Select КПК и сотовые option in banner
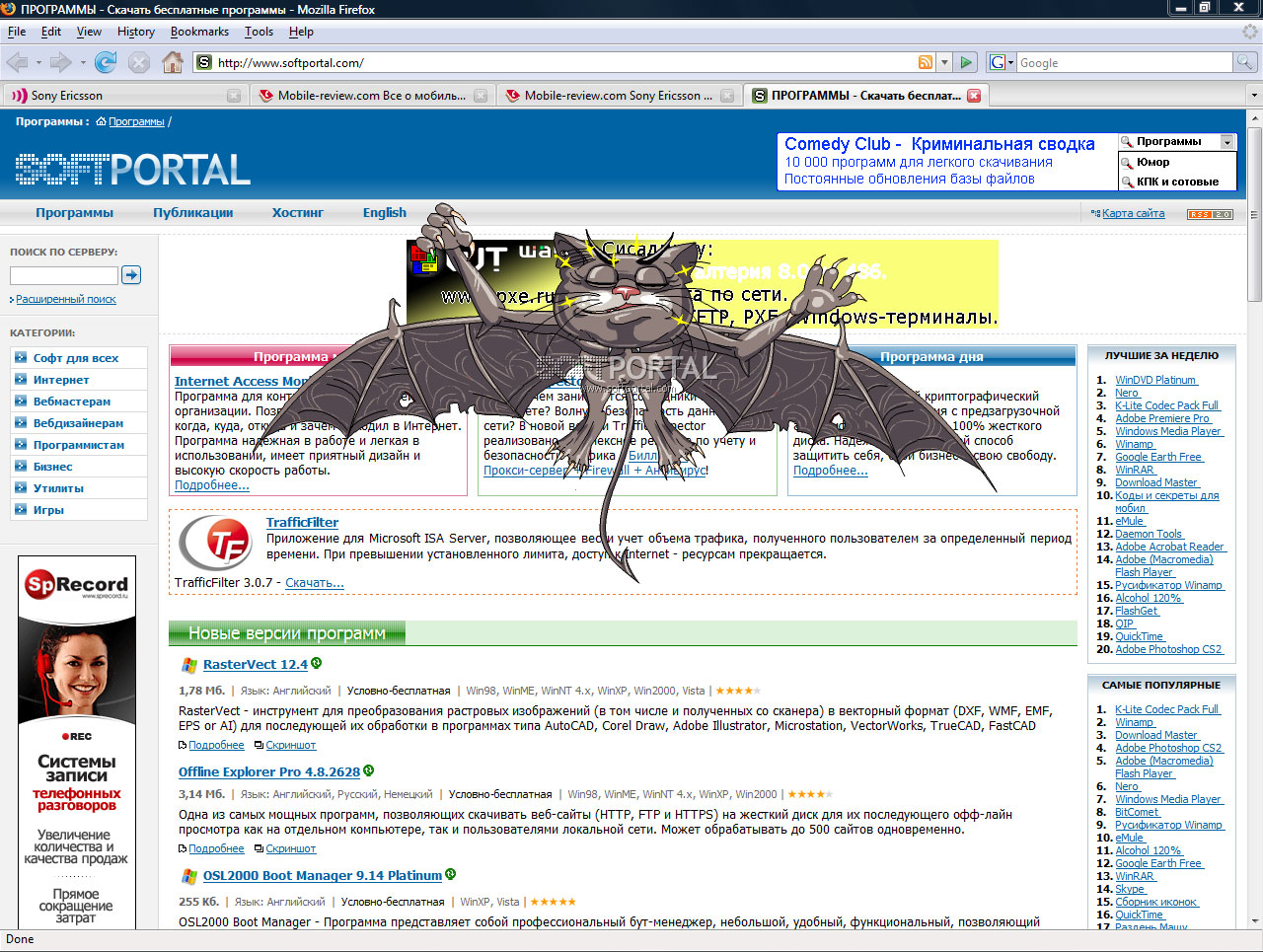Image resolution: width=1263 pixels, height=952 pixels. [x=1177, y=182]
